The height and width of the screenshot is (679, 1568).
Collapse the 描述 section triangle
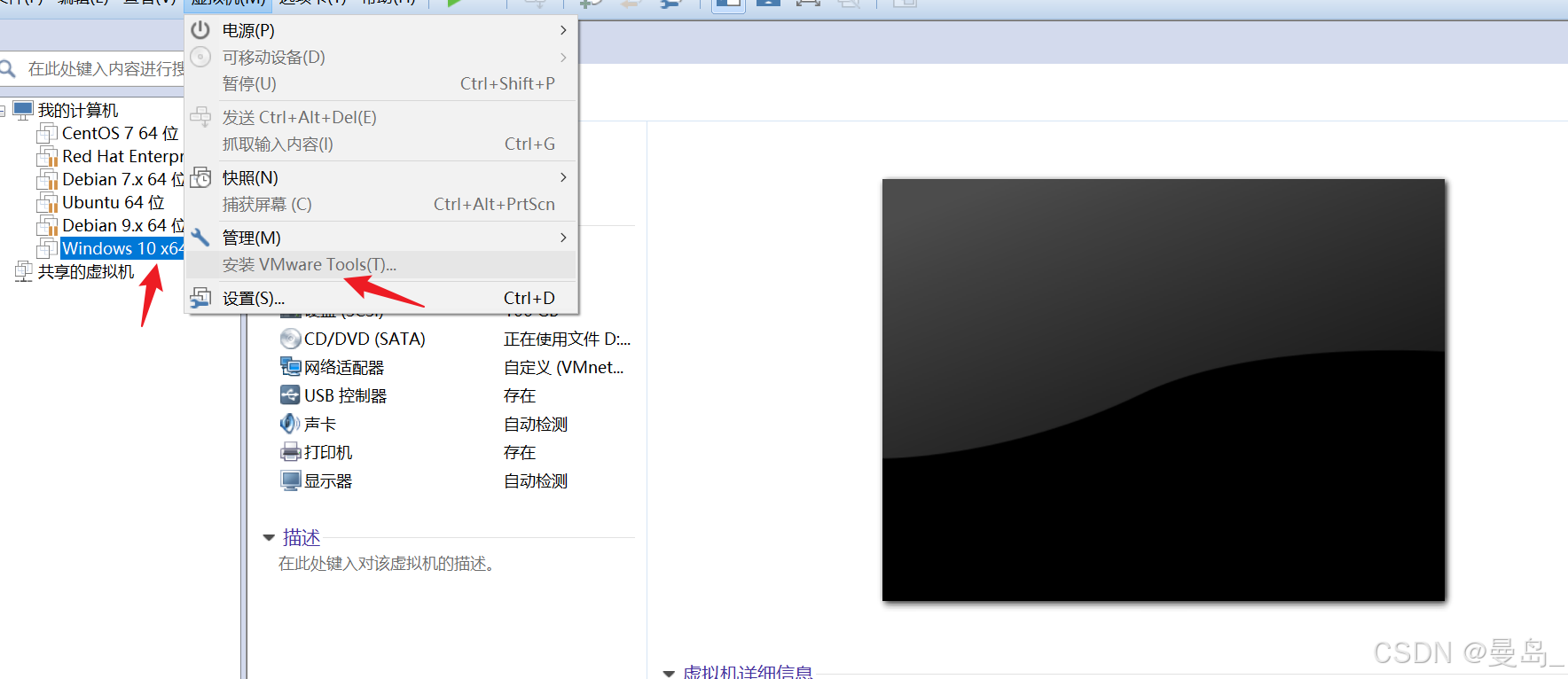[x=269, y=538]
